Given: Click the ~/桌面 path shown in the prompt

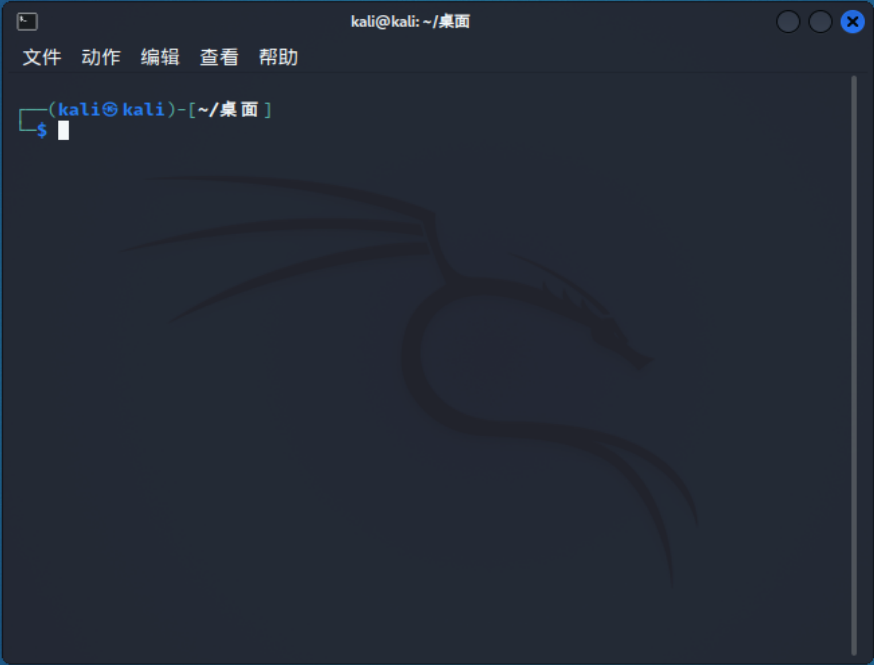Looking at the screenshot, I should [x=230, y=109].
